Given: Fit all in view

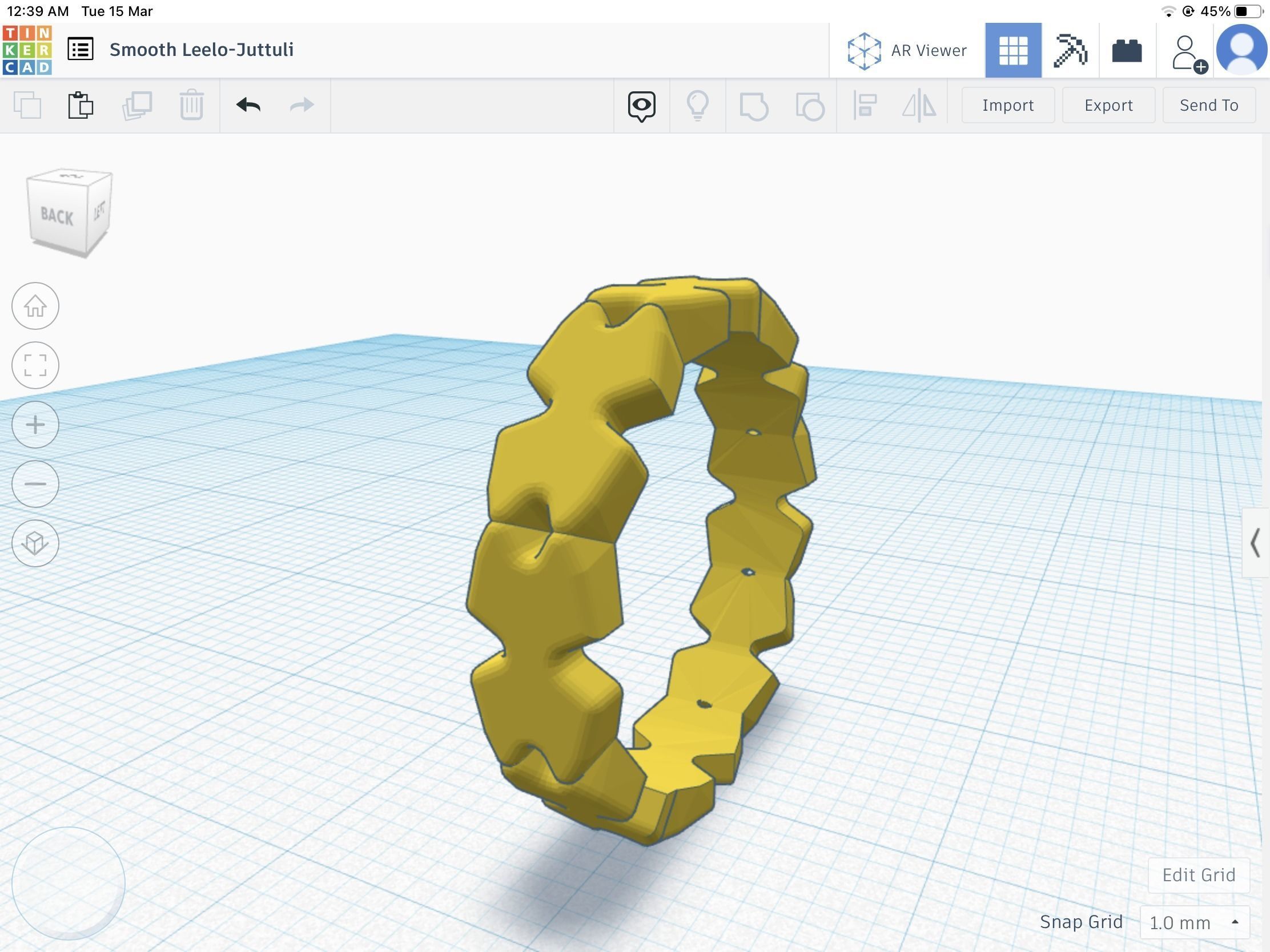Looking at the screenshot, I should point(35,365).
